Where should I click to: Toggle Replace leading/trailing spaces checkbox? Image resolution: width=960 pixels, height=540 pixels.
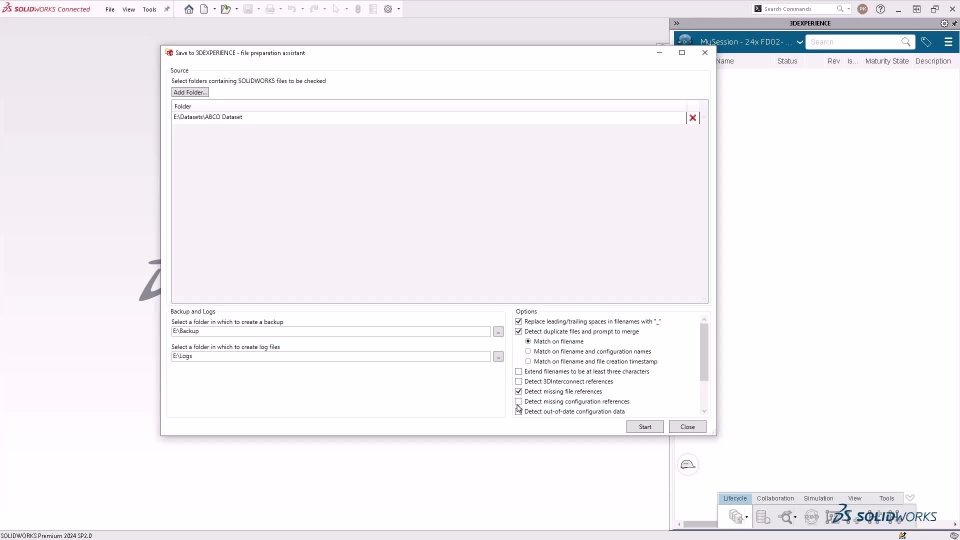click(519, 321)
